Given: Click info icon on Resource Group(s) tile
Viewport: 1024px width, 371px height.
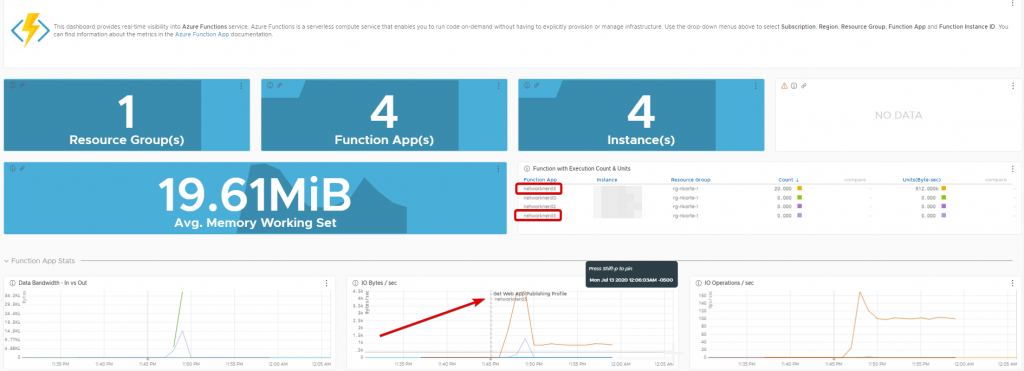Looking at the screenshot, I should 12,86.
